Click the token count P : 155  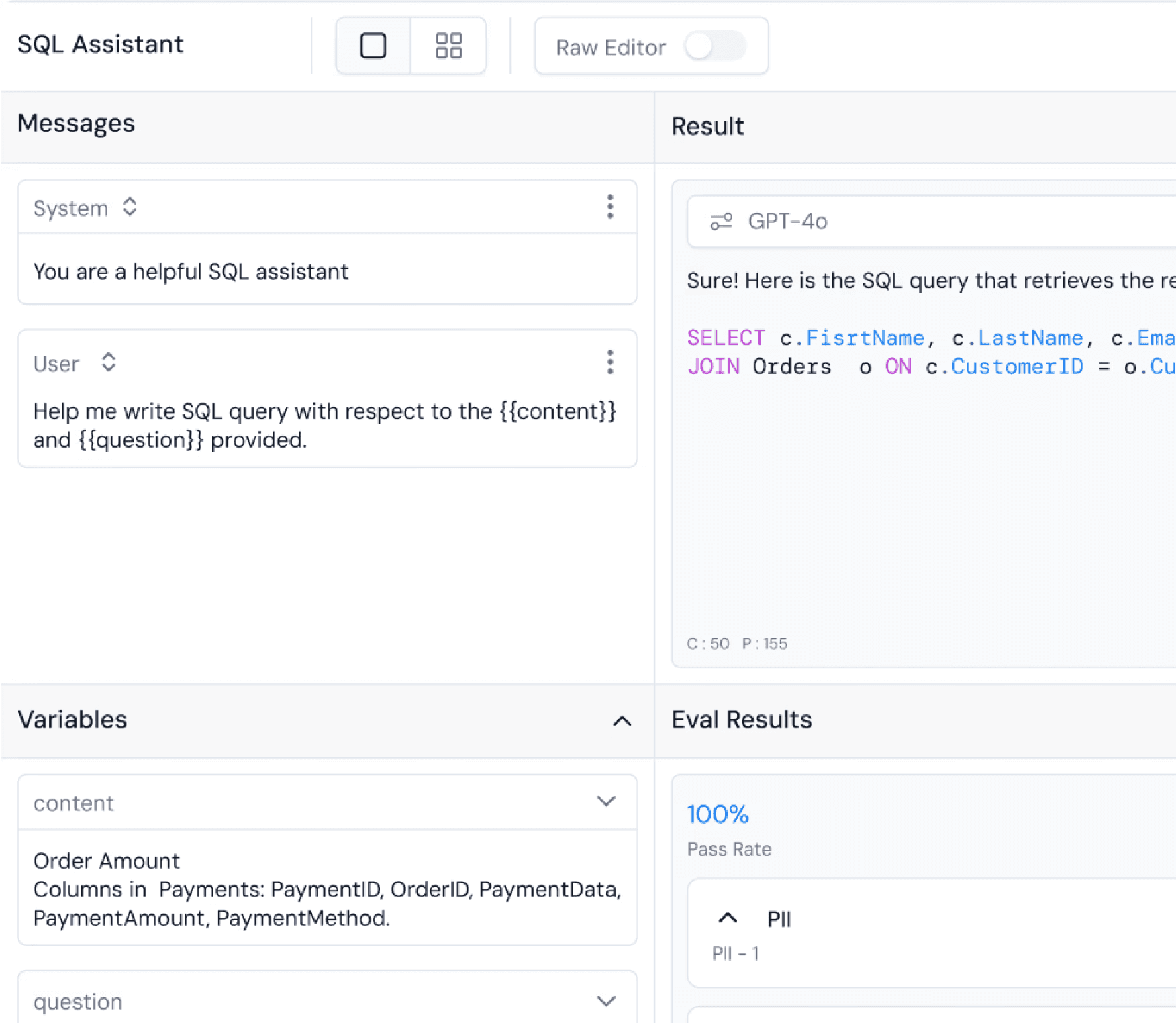point(765,644)
